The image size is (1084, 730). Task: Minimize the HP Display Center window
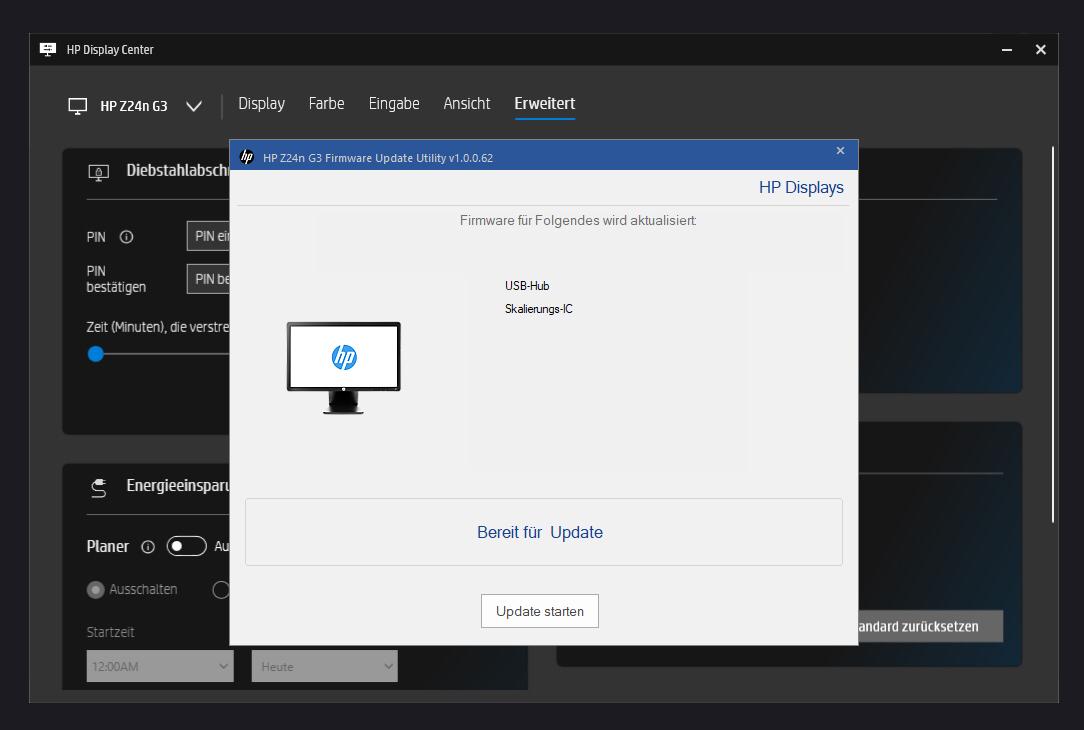tap(1007, 50)
